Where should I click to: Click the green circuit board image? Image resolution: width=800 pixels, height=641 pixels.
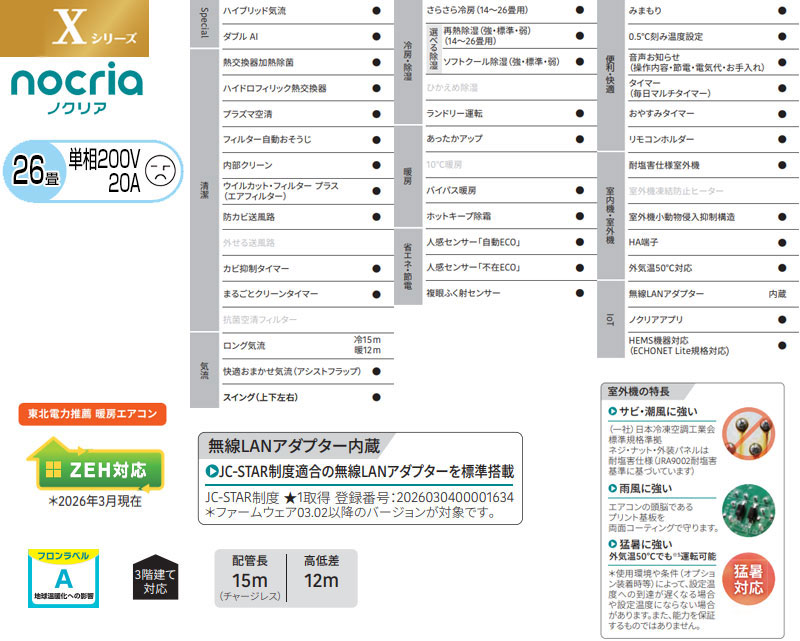[748, 510]
